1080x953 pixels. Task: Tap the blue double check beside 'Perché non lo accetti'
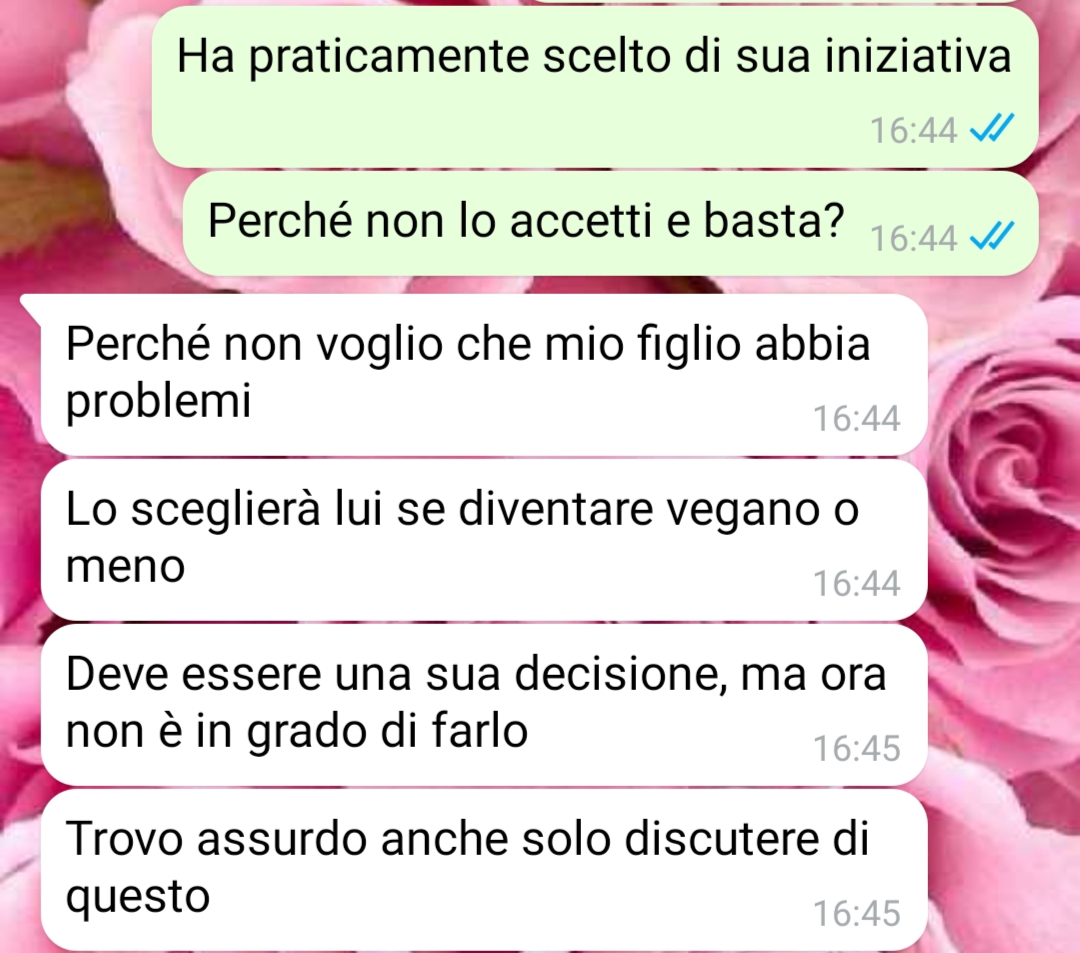992,236
